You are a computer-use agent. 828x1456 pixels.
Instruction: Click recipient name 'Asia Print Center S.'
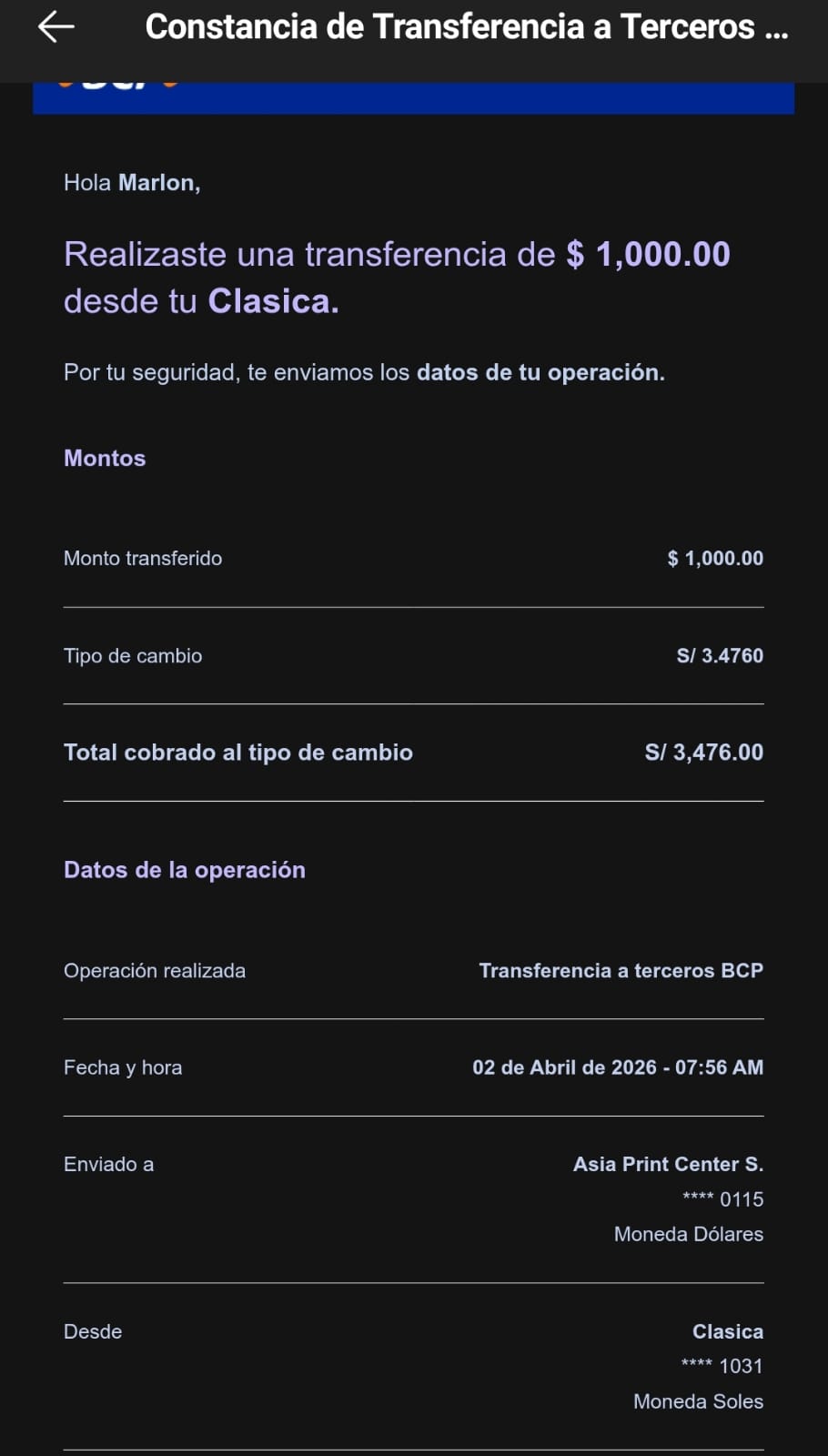coord(668,1164)
